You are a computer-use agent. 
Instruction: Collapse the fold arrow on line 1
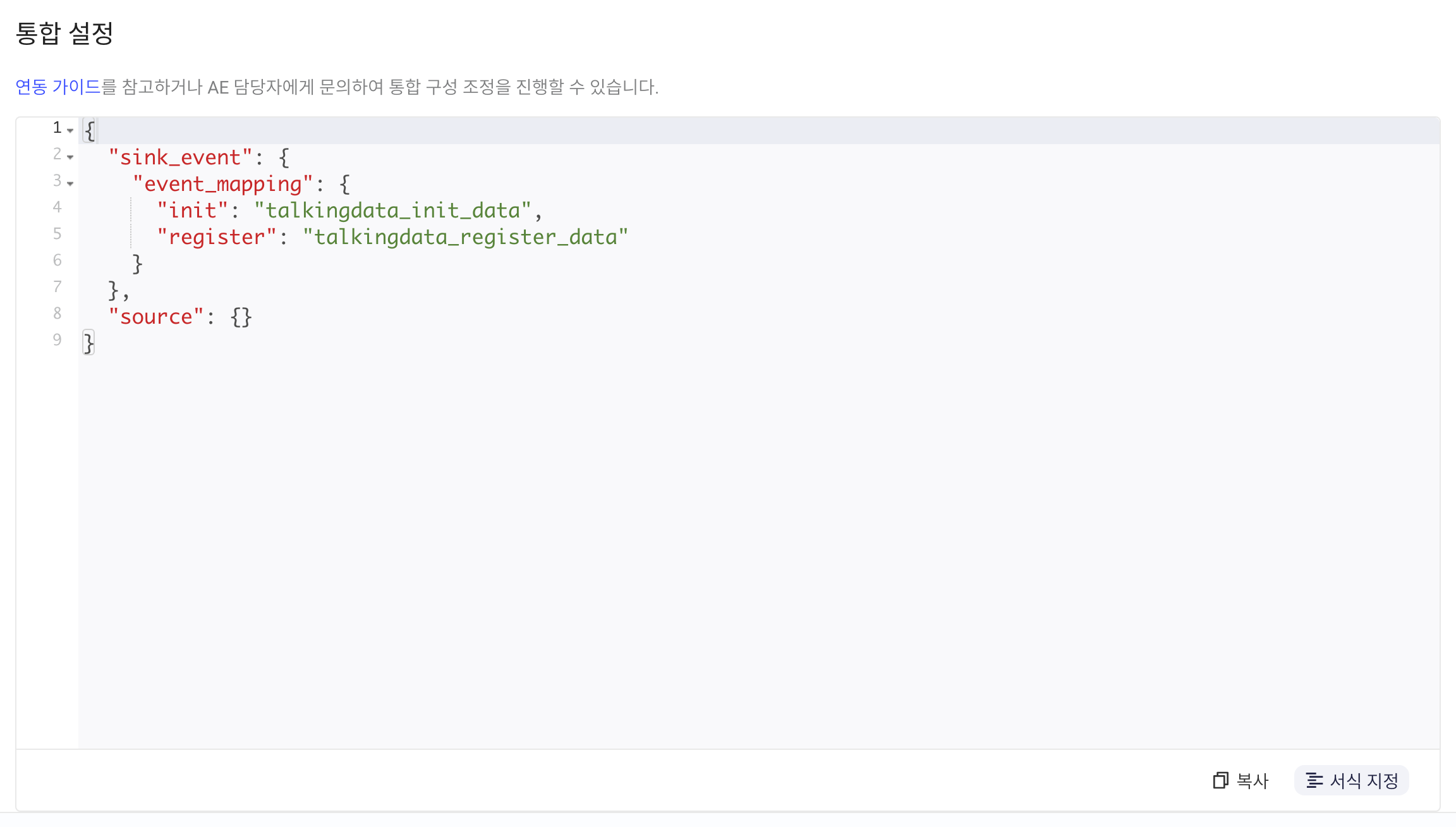[70, 130]
